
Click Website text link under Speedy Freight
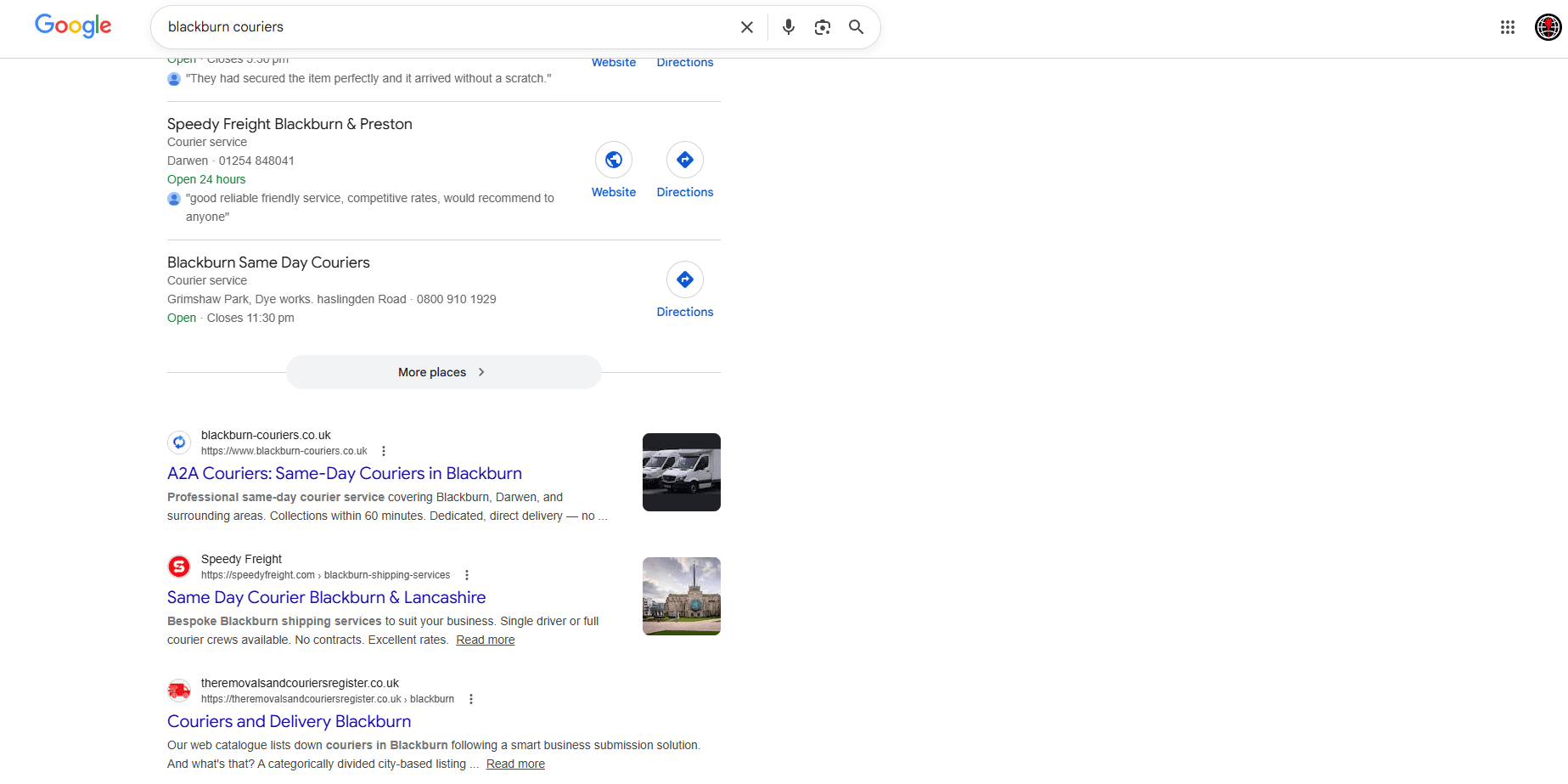point(614,192)
